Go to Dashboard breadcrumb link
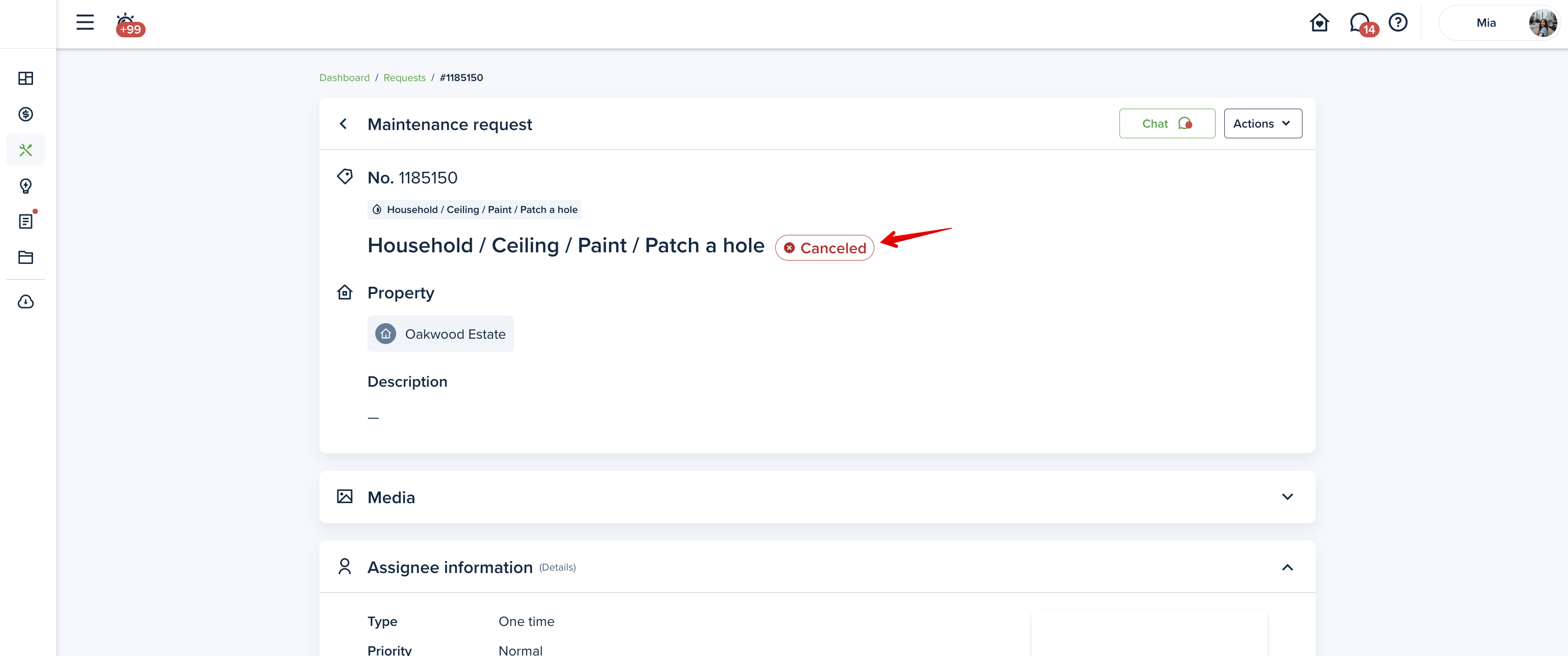1568x656 pixels. pyautogui.click(x=345, y=78)
